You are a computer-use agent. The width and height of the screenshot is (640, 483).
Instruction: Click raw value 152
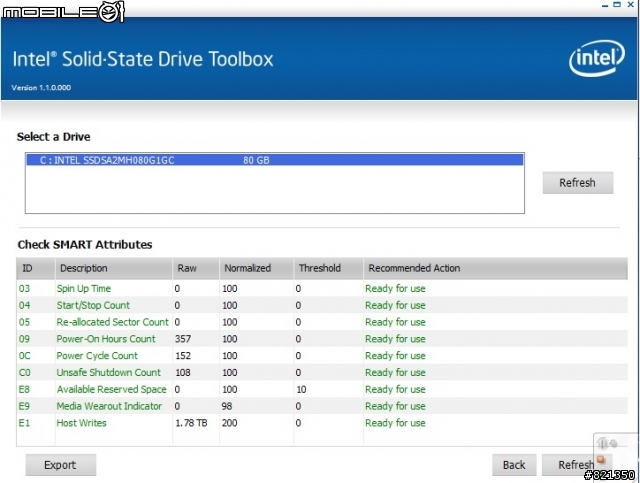click(183, 356)
